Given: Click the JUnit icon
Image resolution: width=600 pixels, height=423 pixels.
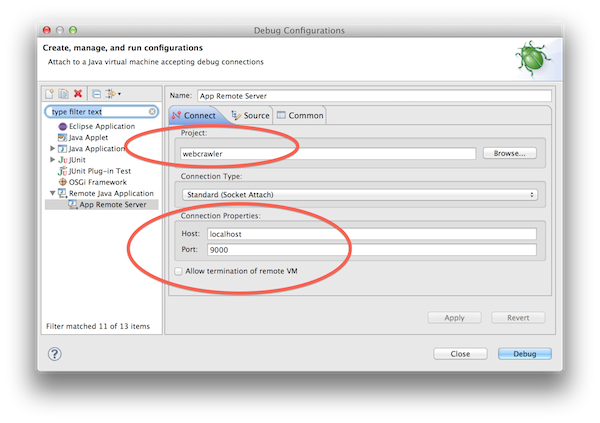Looking at the screenshot, I should 62,160.
